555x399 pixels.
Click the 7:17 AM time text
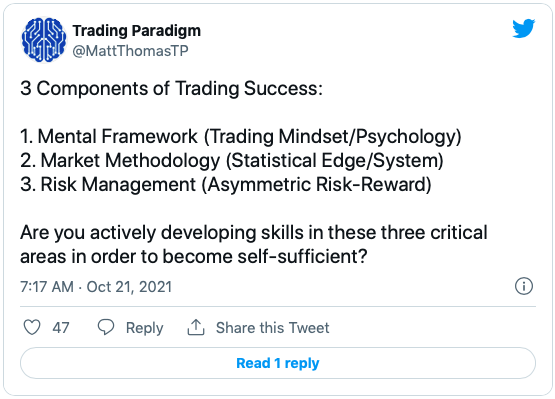47,287
